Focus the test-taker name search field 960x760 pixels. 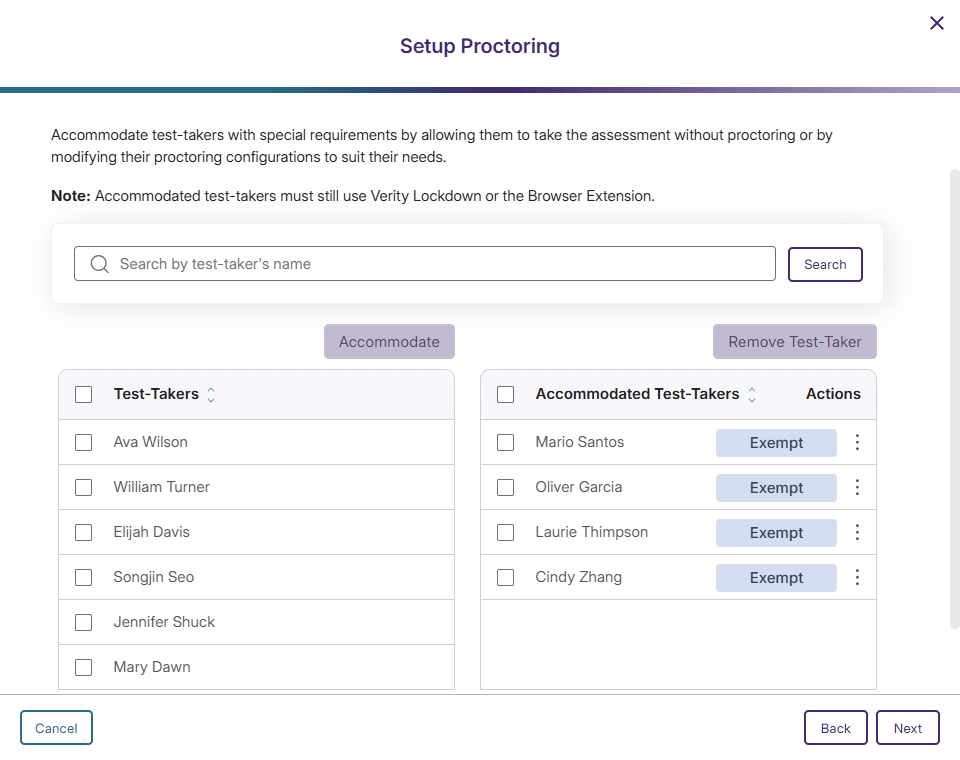click(x=440, y=264)
